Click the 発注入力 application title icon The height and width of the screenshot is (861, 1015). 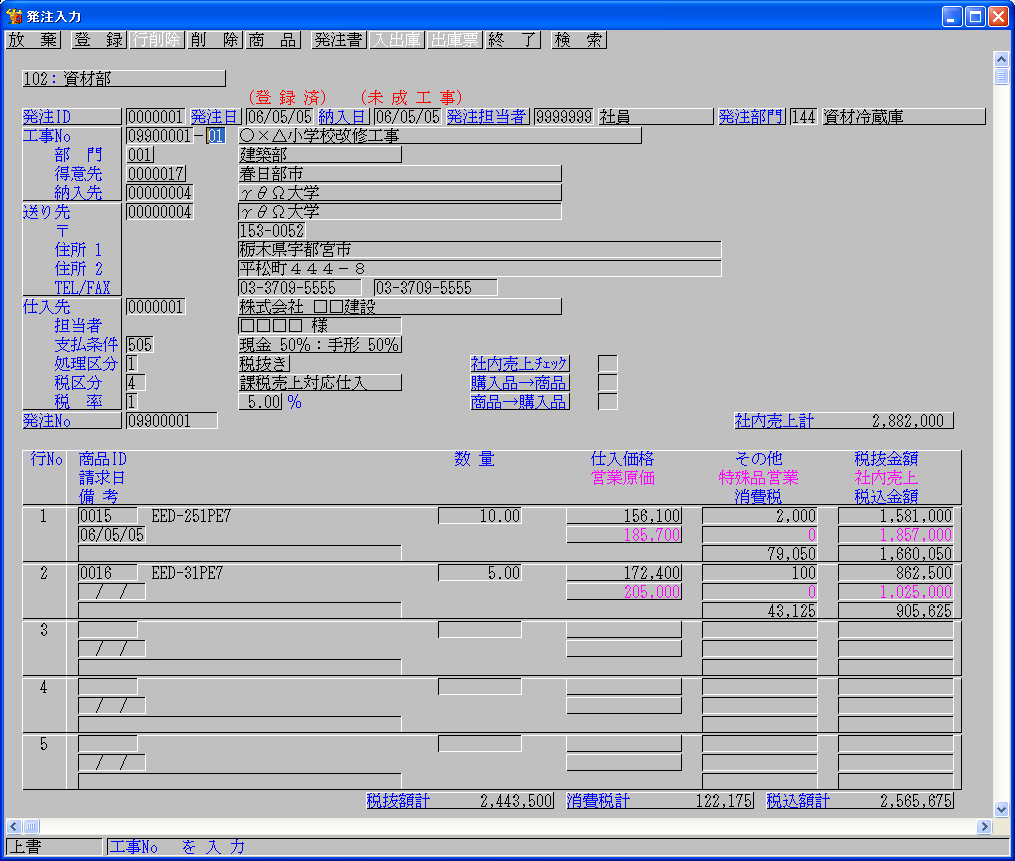coord(14,16)
